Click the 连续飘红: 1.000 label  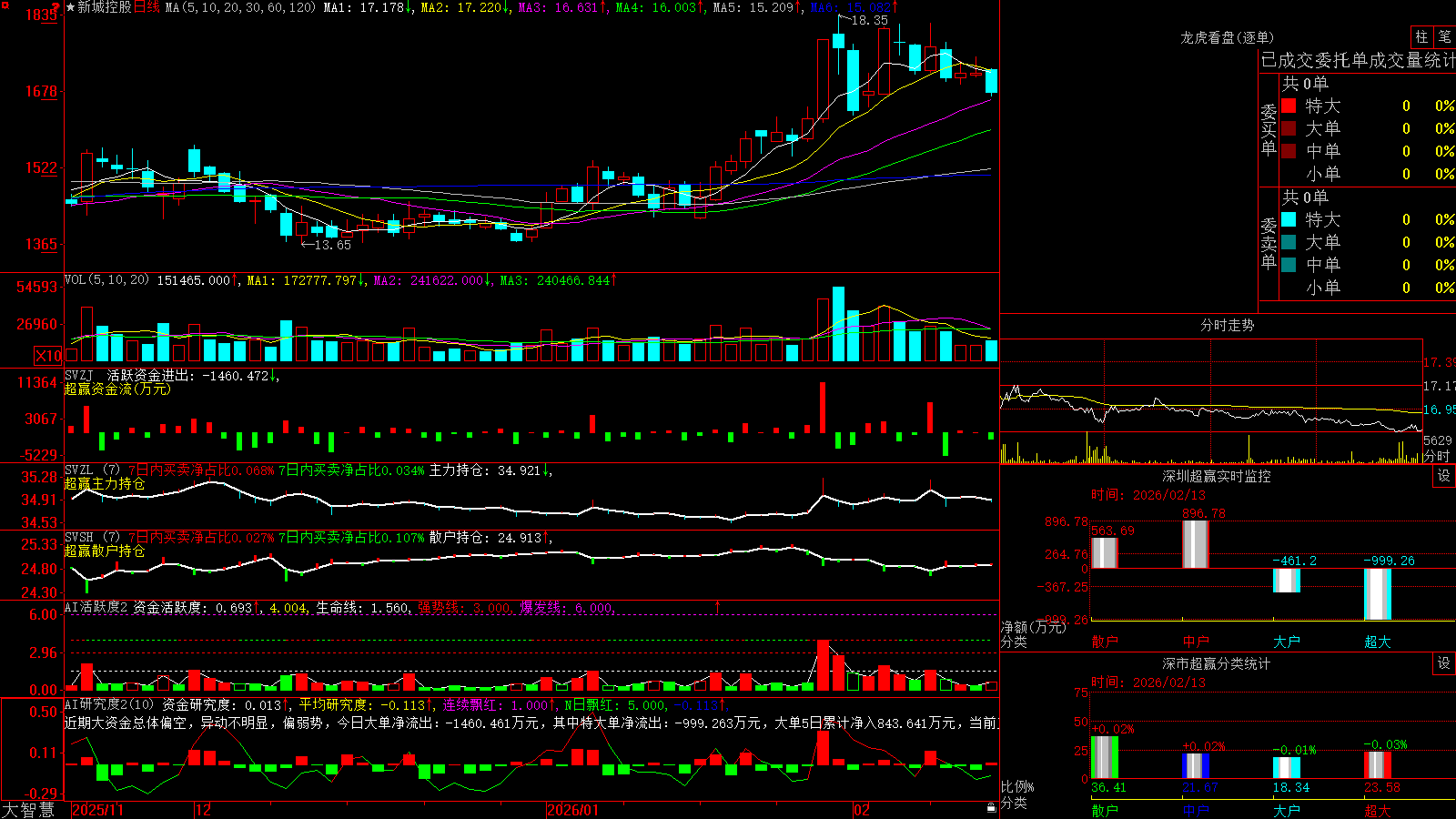pyautogui.click(x=495, y=704)
